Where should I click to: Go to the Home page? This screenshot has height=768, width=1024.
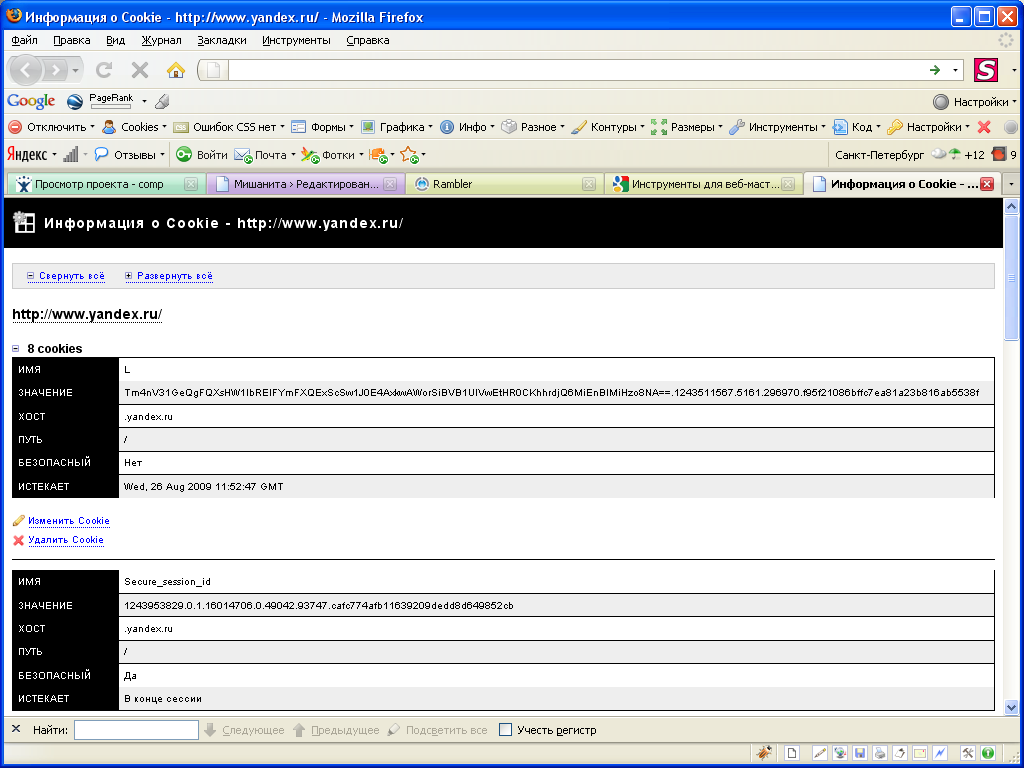coord(176,69)
